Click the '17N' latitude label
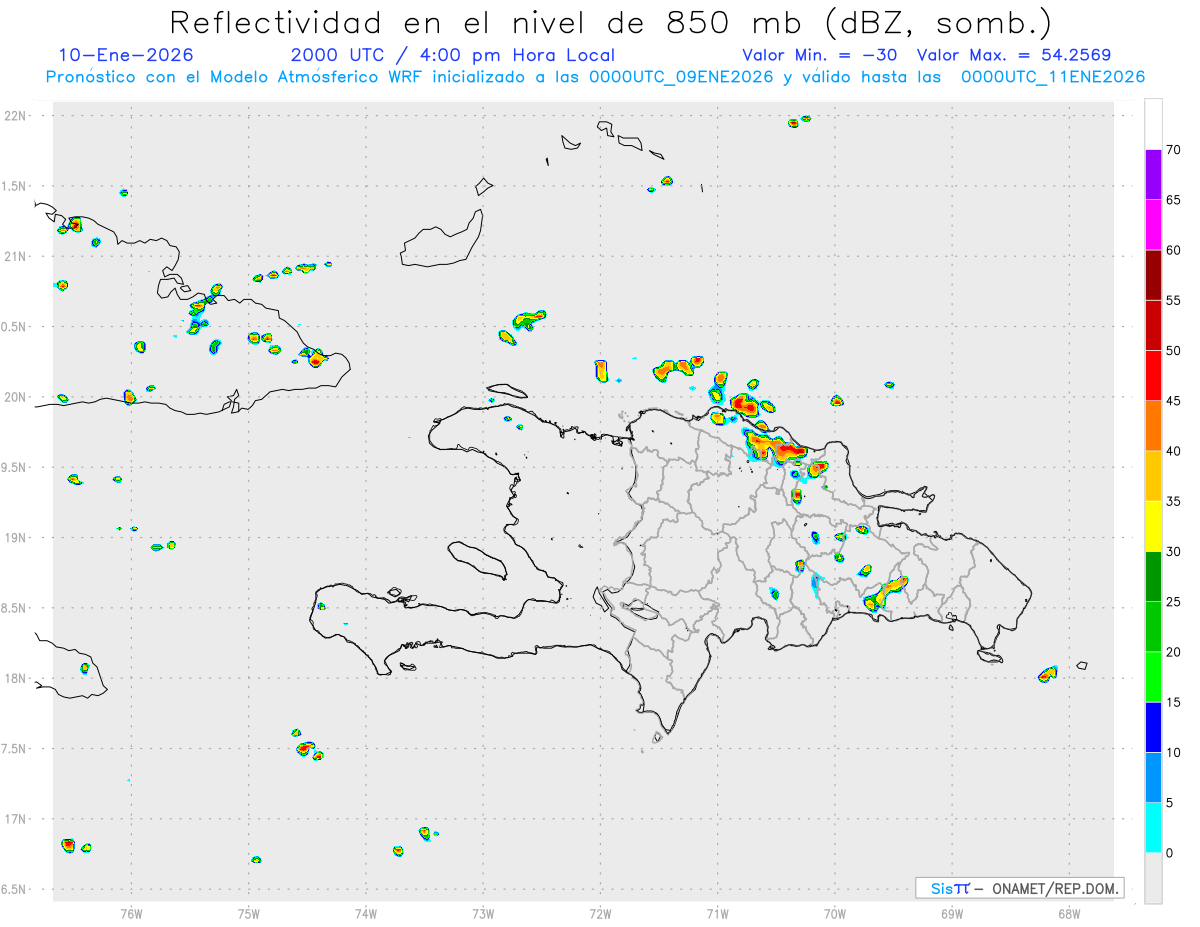1200x927 pixels. pyautogui.click(x=16, y=819)
